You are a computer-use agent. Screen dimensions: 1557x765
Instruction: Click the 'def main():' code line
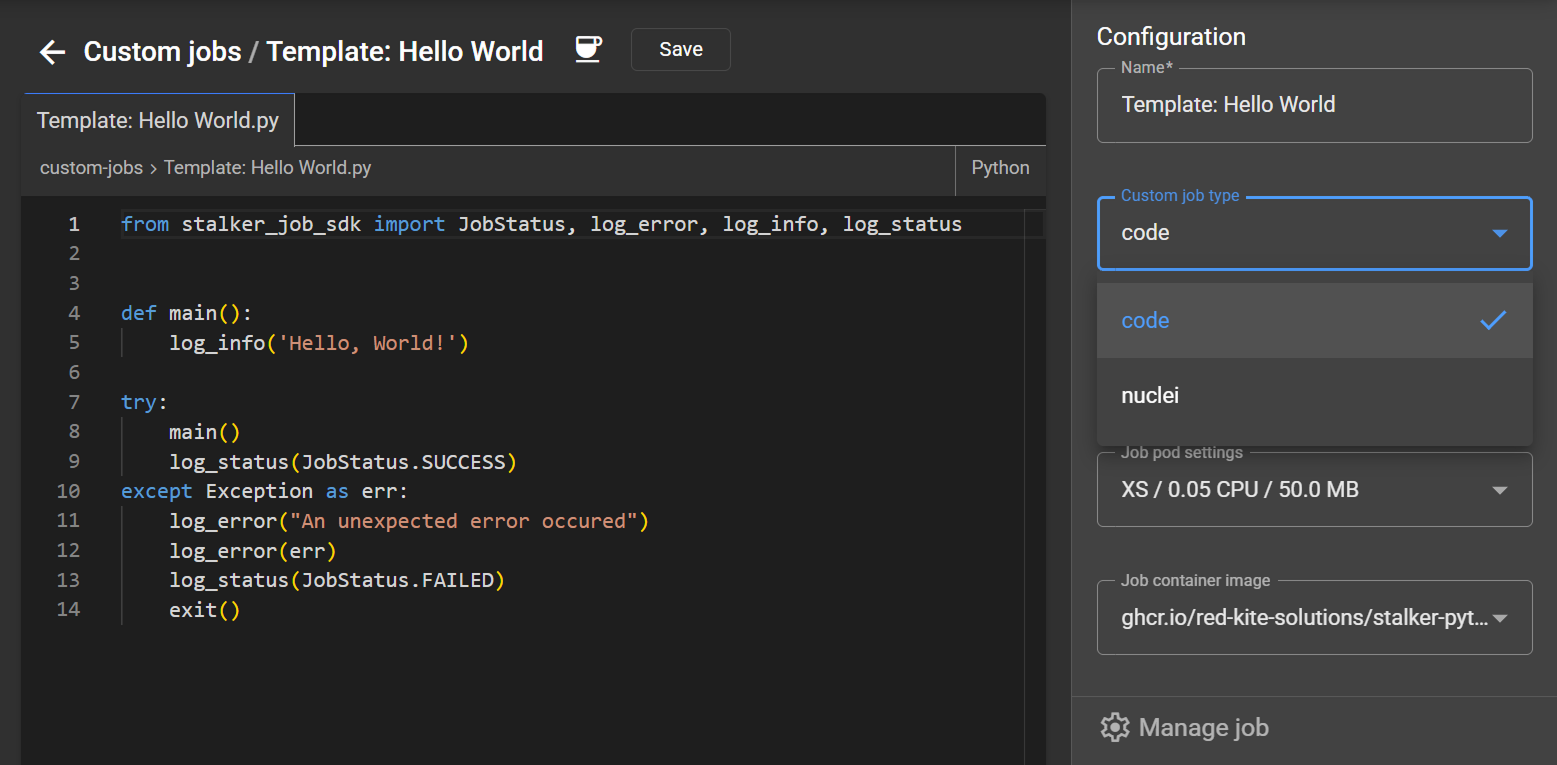point(186,314)
